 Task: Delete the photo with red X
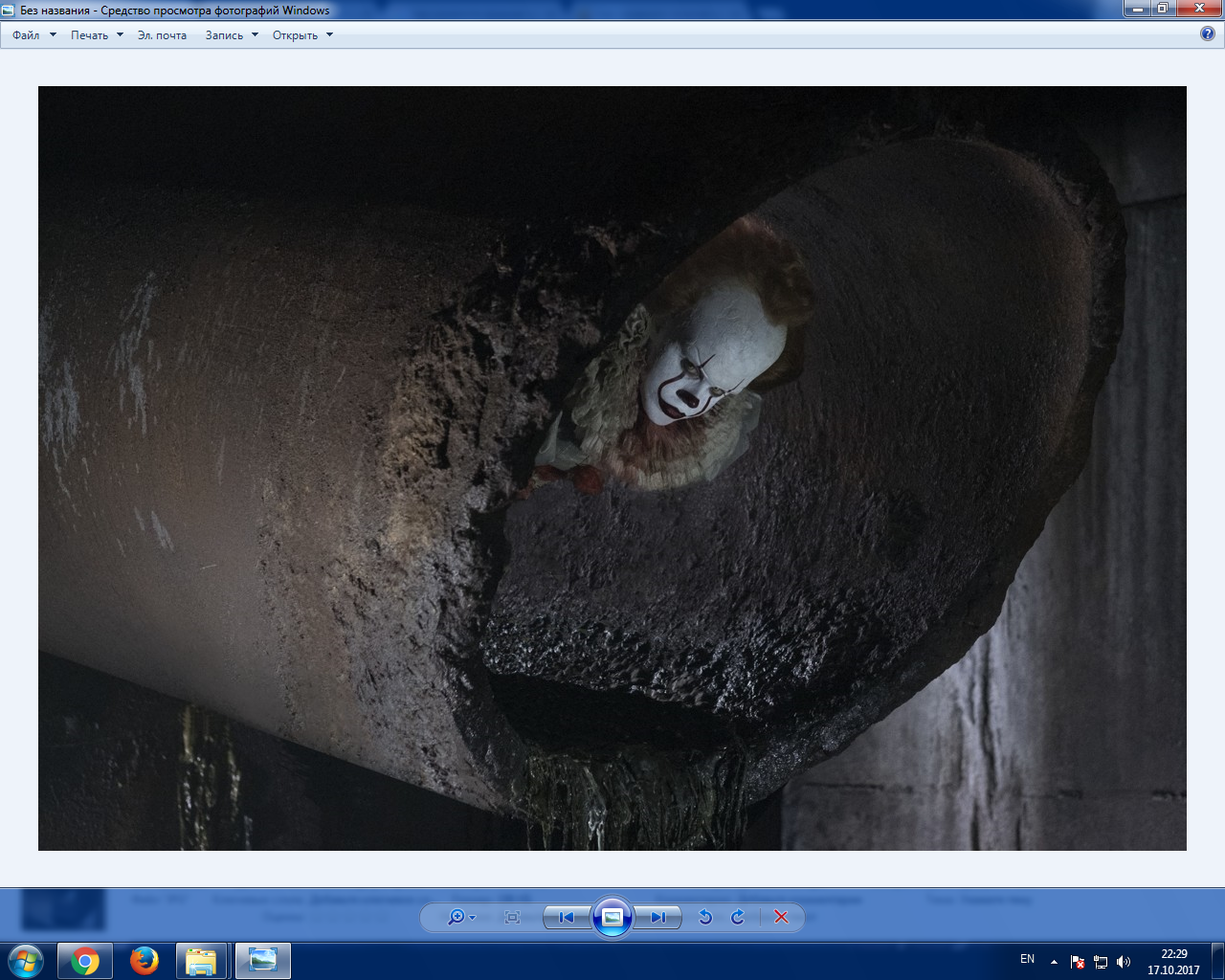tap(781, 917)
